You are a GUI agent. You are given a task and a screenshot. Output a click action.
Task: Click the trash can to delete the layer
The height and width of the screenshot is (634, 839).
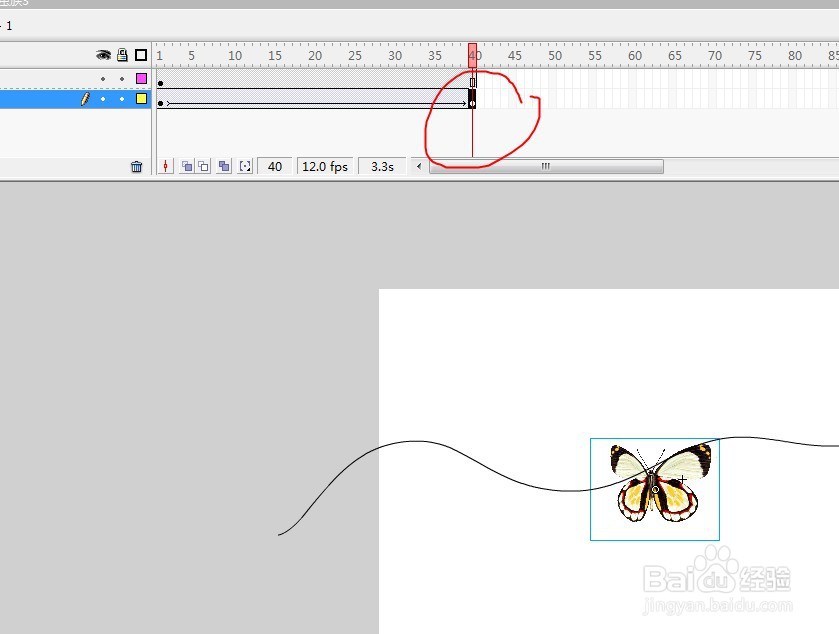[136, 167]
